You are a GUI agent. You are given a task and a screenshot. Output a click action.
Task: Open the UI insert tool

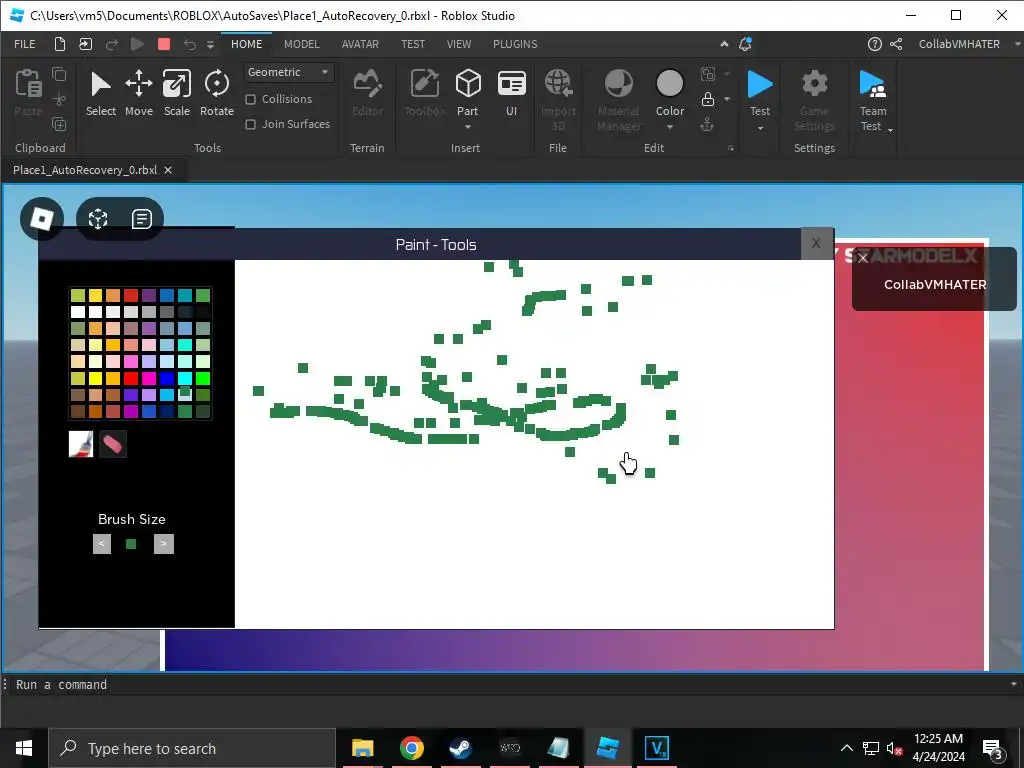[511, 93]
